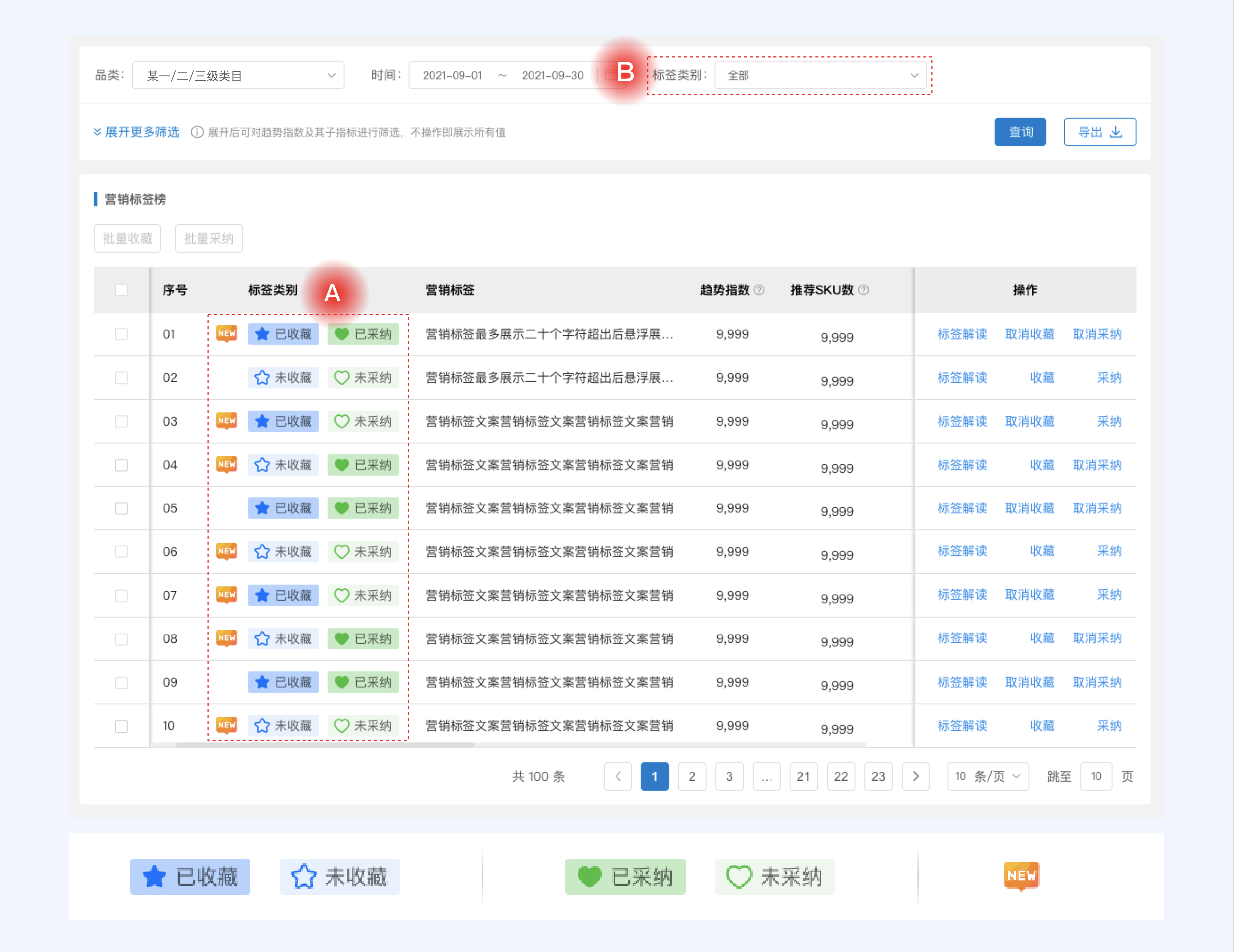Check the checkbox for row 02
The image size is (1234, 952).
coord(121,377)
